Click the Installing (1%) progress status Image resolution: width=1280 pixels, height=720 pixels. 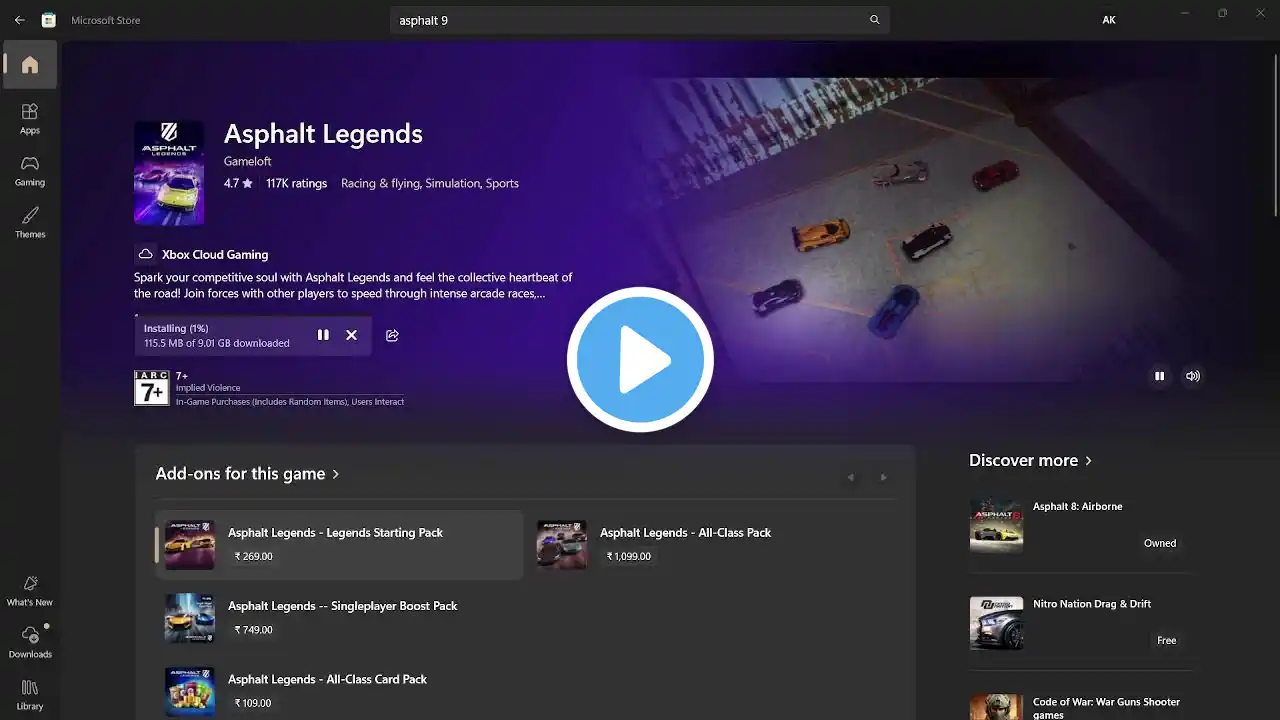[176, 328]
